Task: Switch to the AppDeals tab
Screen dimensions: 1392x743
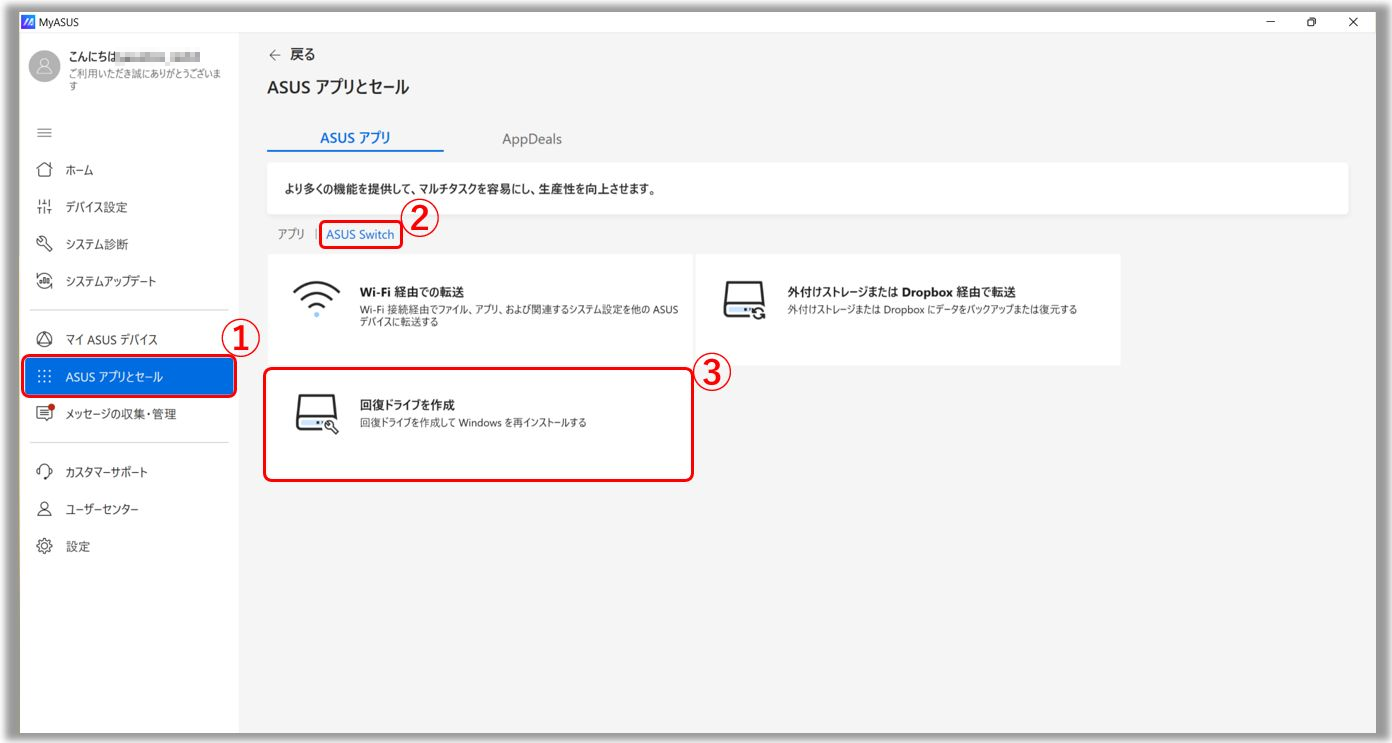Action: pyautogui.click(x=532, y=139)
